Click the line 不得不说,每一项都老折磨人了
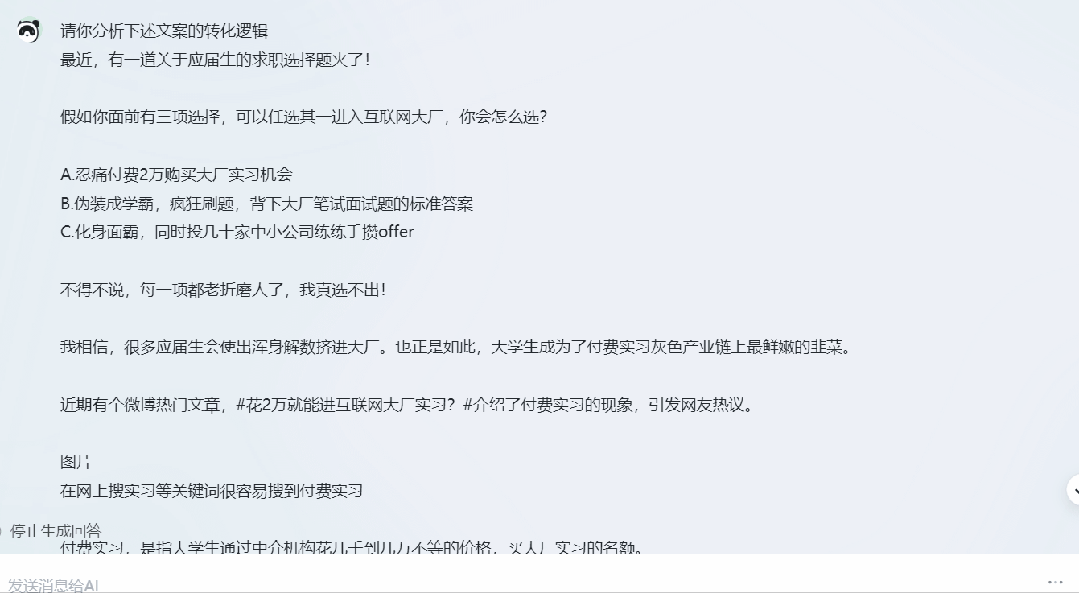This screenshot has width=1079, height=593. [223, 290]
